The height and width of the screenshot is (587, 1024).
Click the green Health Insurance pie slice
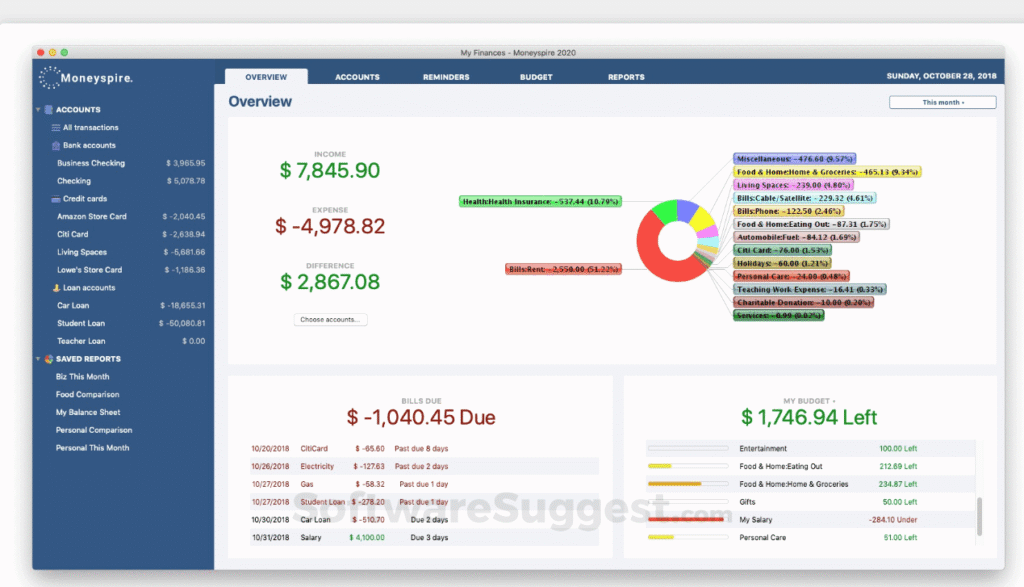tap(665, 211)
